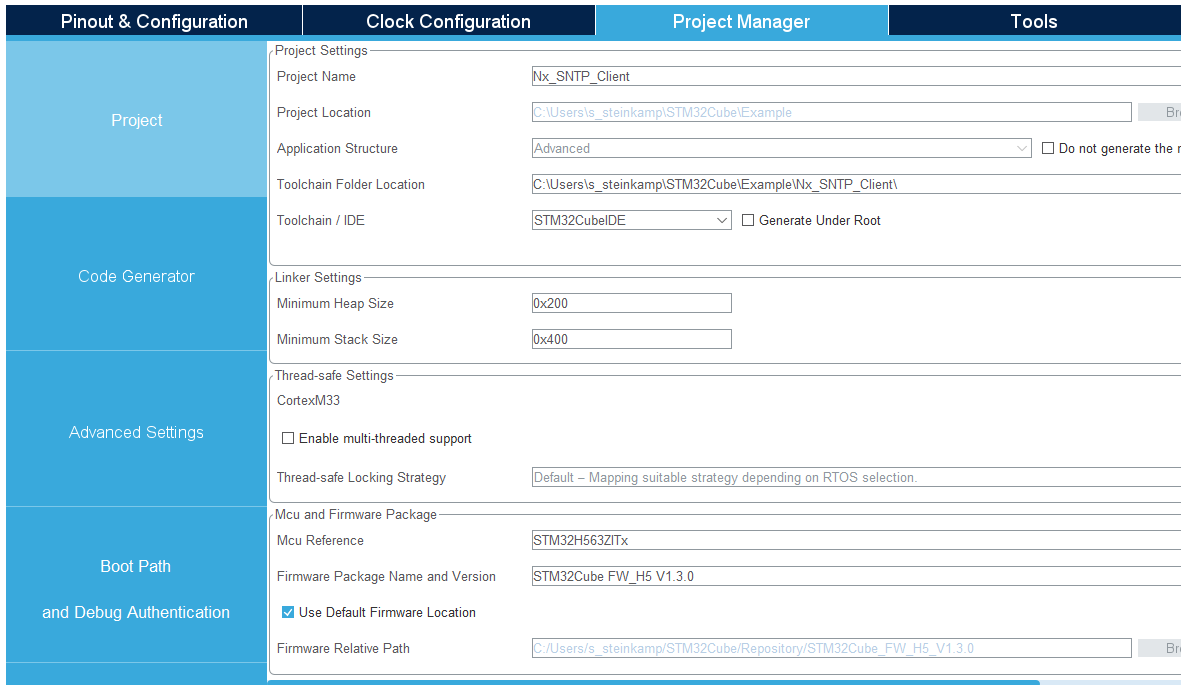The width and height of the screenshot is (1182, 685).
Task: Click Minimum Heap Size field
Action: [632, 303]
